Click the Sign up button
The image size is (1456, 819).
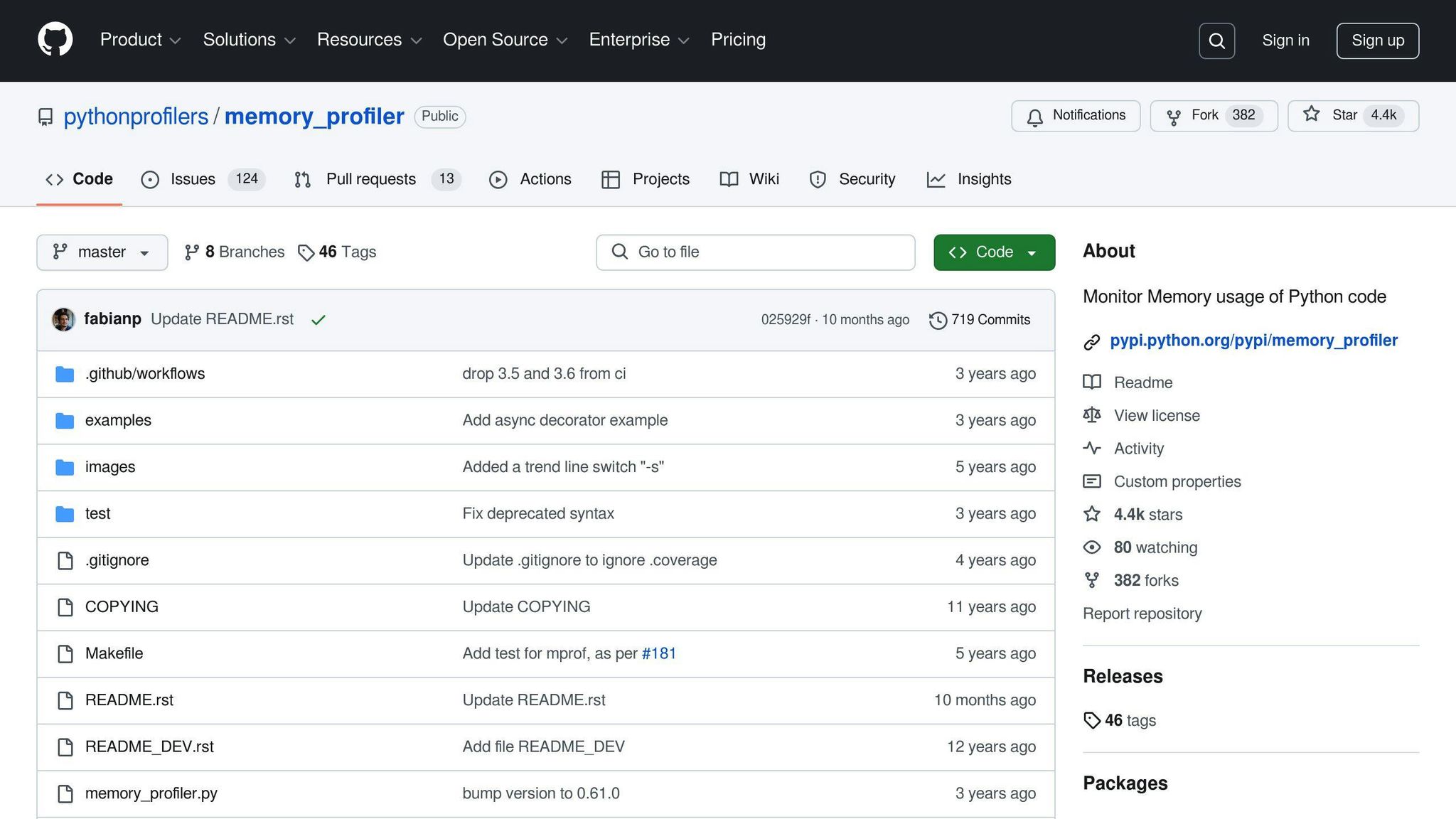click(1377, 41)
